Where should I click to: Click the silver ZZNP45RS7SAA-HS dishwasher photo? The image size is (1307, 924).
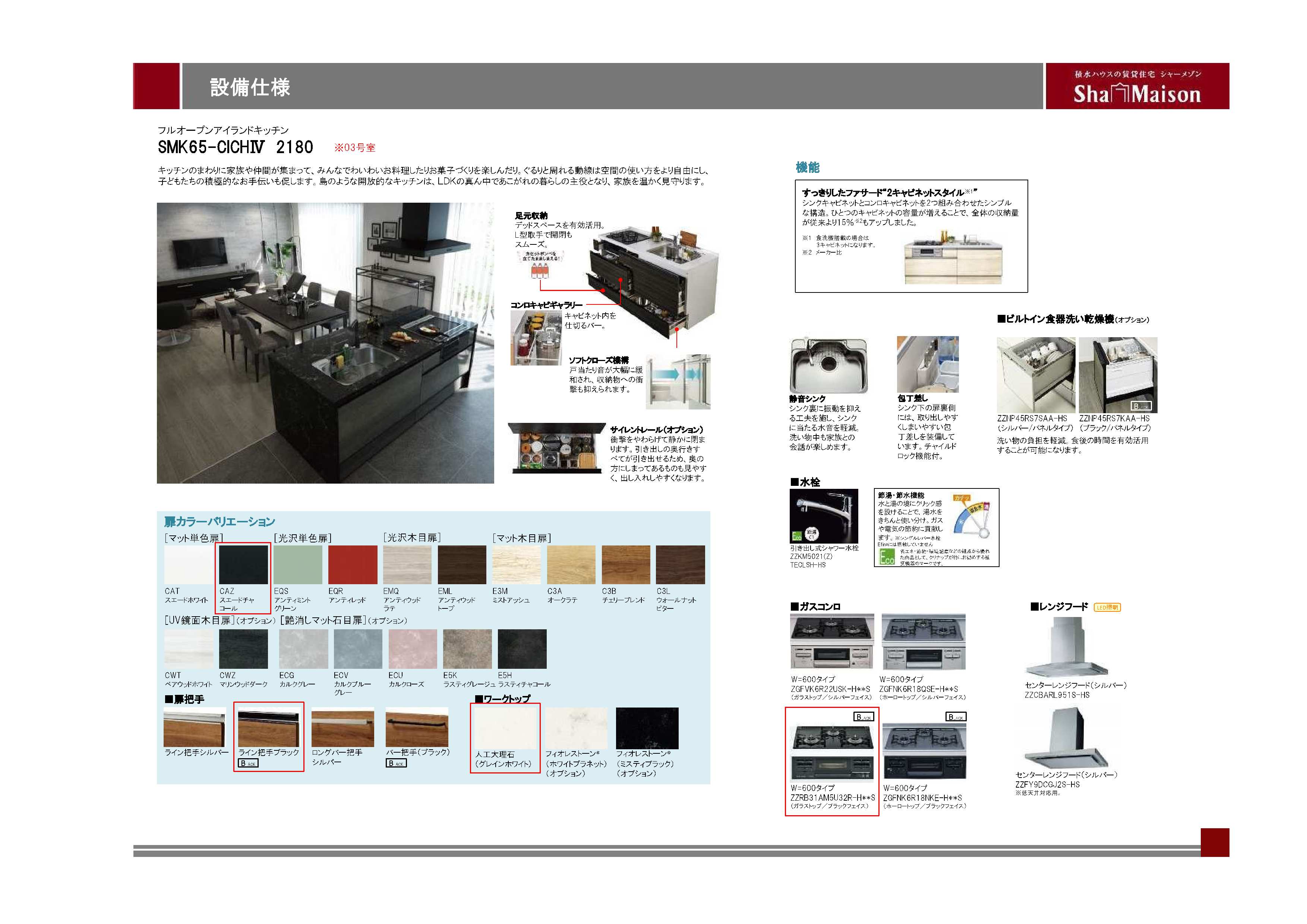[1035, 375]
